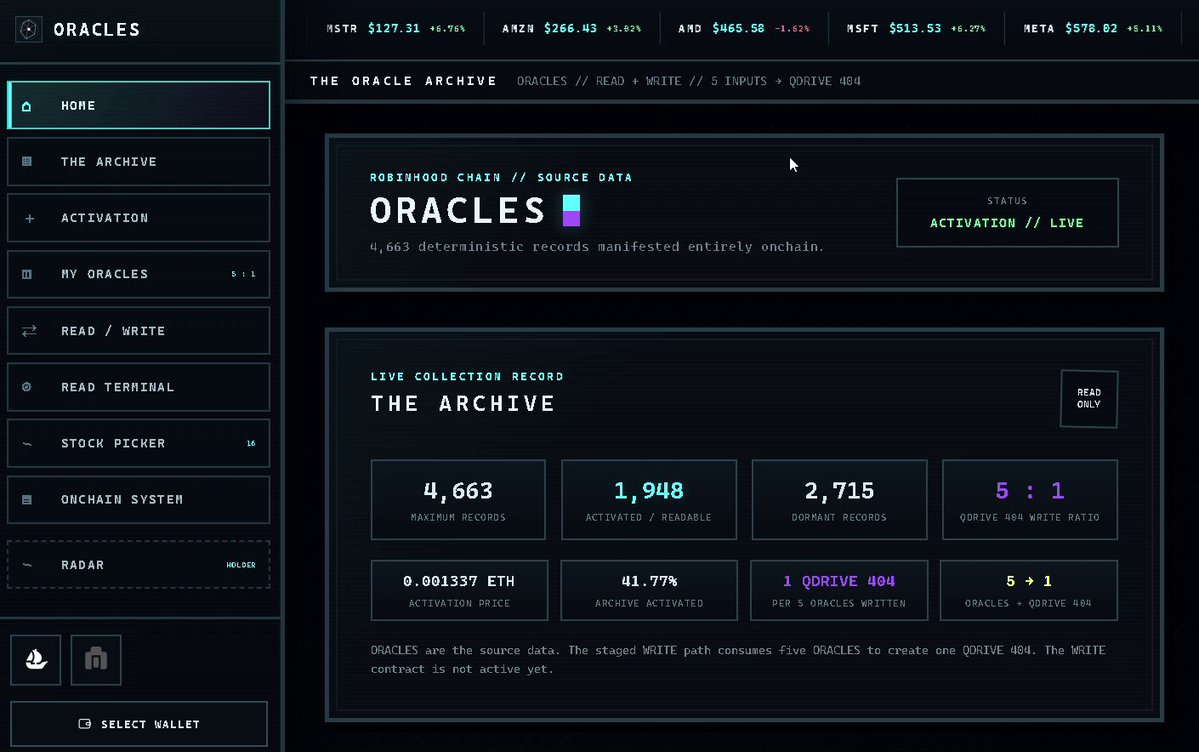Image resolution: width=1199 pixels, height=752 pixels.
Task: Click the AMZN $266.43 ticker entry
Action: (571, 28)
